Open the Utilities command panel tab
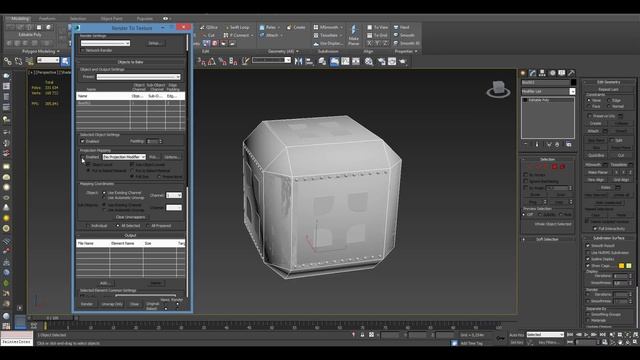 [571, 73]
